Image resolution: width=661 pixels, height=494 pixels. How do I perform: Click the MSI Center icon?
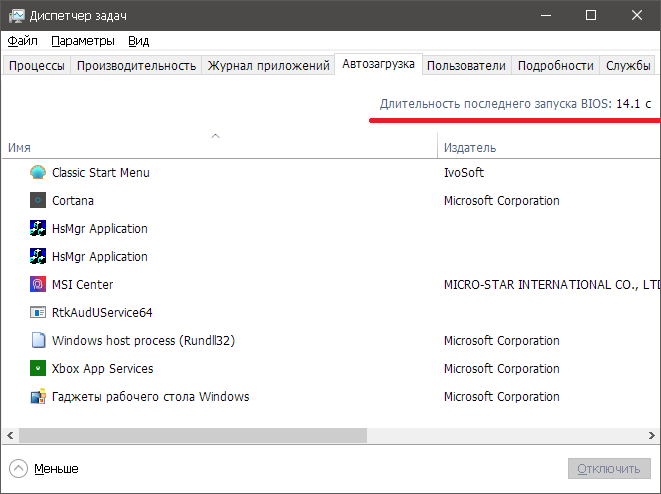pos(38,284)
